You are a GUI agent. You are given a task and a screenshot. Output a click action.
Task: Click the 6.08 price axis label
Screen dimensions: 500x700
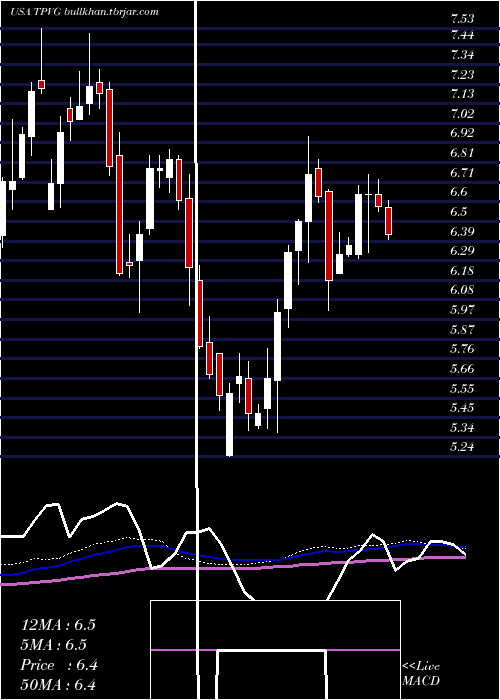tap(462, 291)
